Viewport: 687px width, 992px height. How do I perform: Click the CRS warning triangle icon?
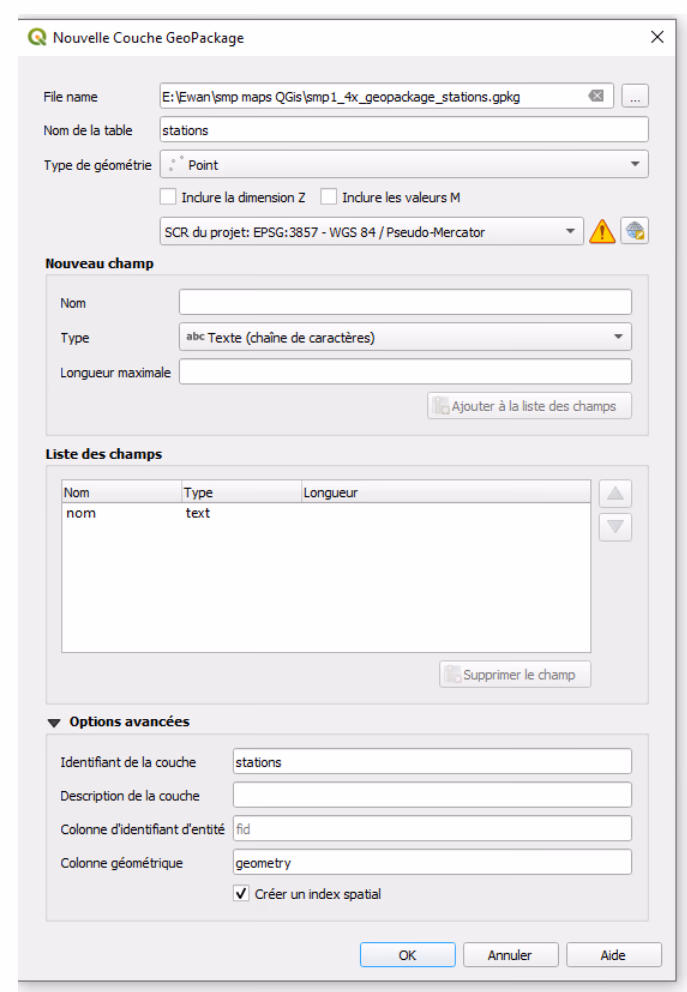[x=602, y=232]
